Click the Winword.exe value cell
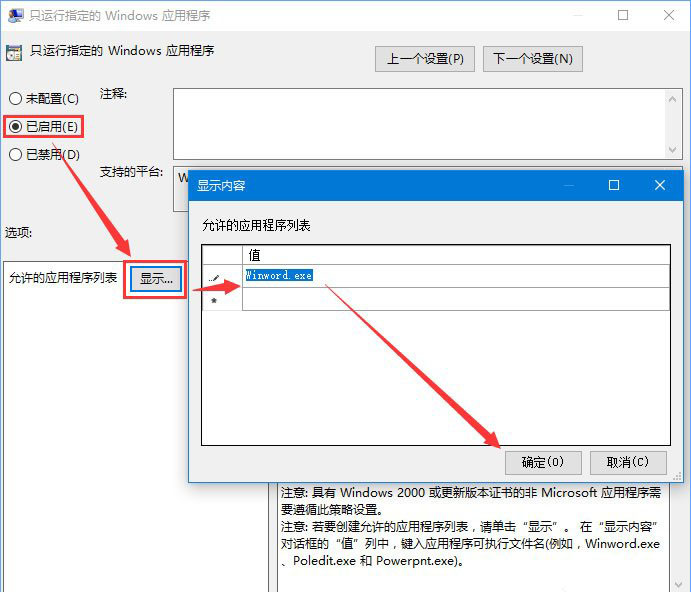Viewport: 691px width, 592px height. [456, 276]
